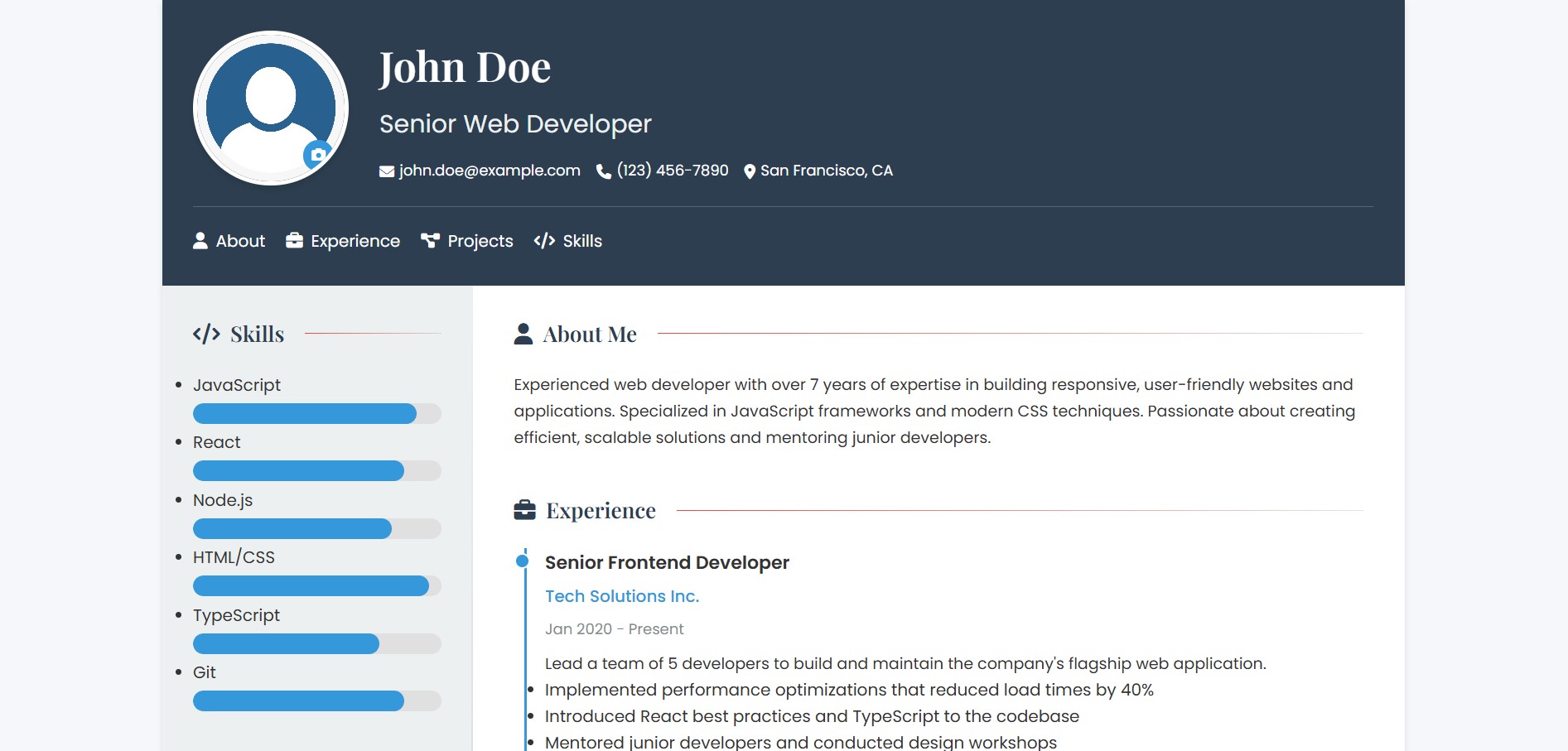Click the JavaScript skill label

(x=237, y=385)
